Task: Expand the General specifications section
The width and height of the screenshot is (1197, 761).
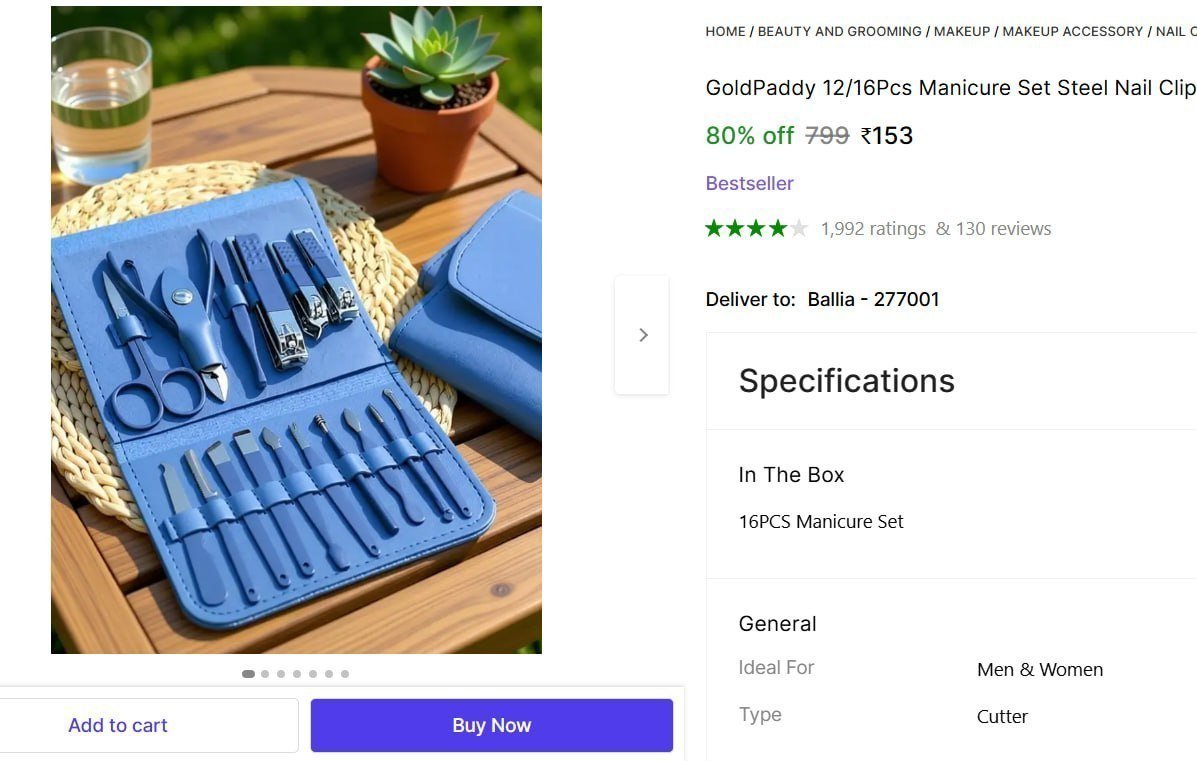Action: point(777,623)
